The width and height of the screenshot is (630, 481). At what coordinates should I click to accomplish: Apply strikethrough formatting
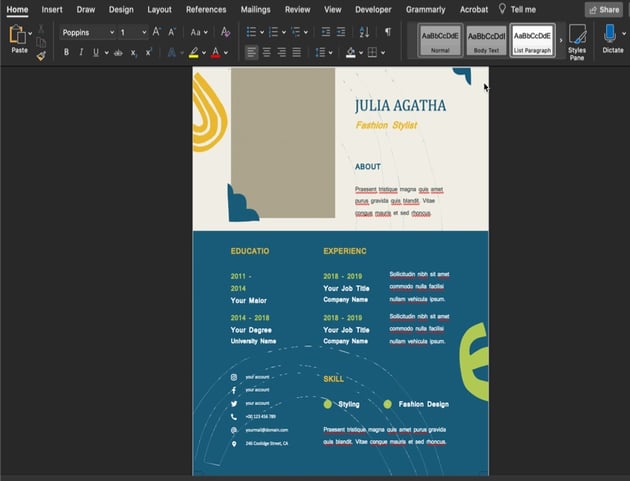[x=118, y=52]
